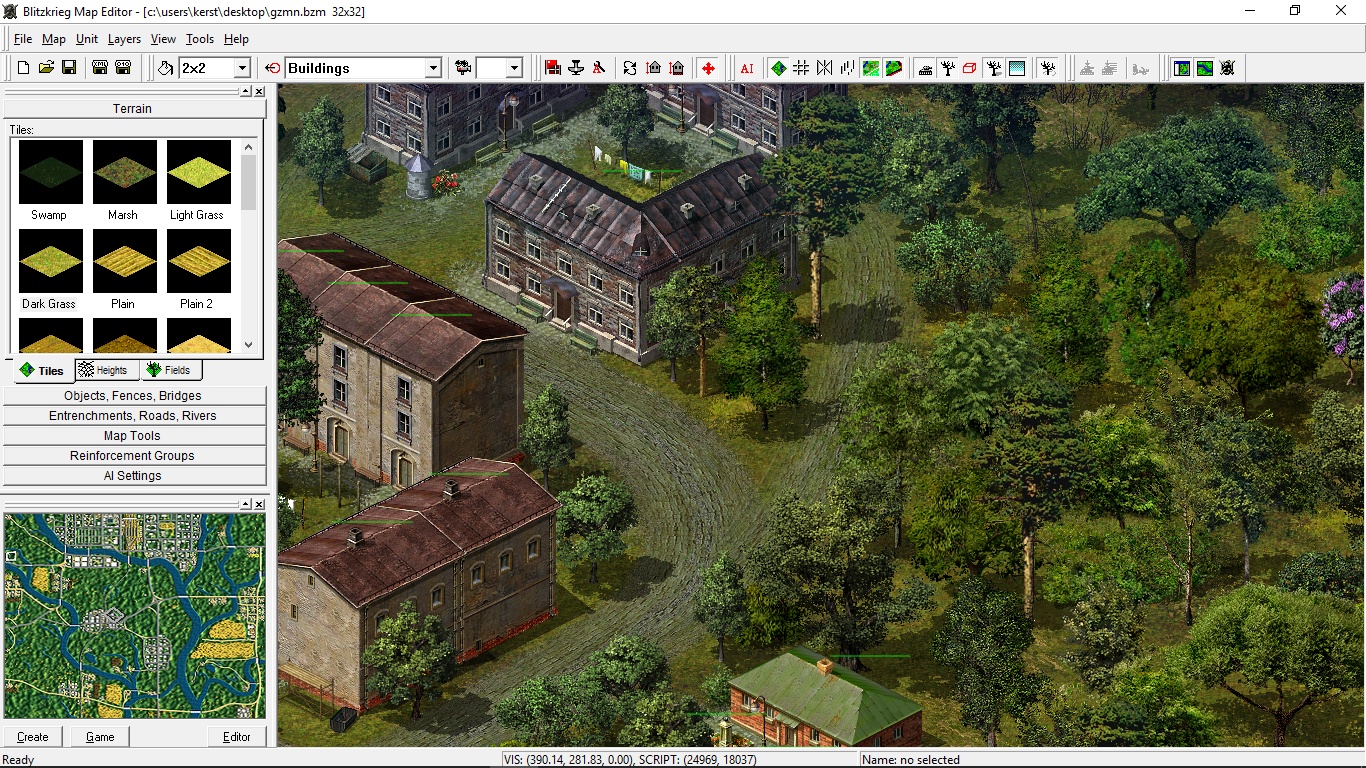The image size is (1366, 768).
Task: Click the crossed-out bug toolbar icon
Action: (x=1228, y=68)
